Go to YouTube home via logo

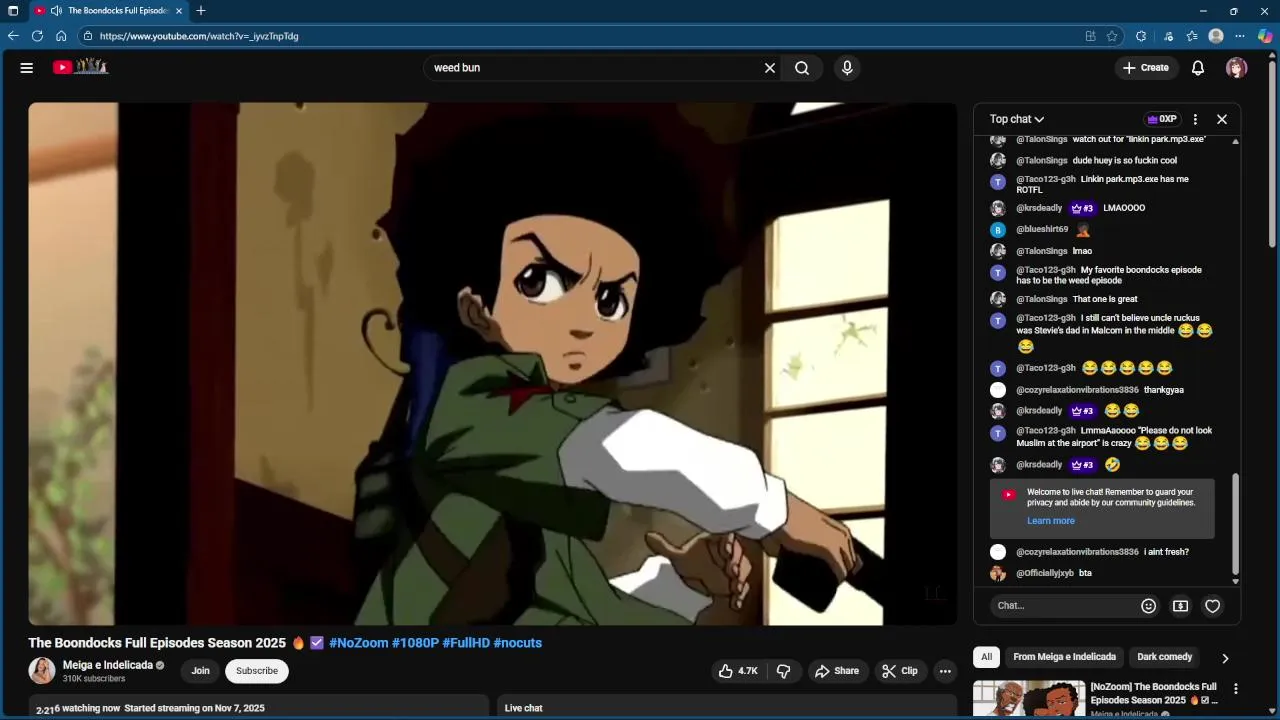[x=80, y=67]
